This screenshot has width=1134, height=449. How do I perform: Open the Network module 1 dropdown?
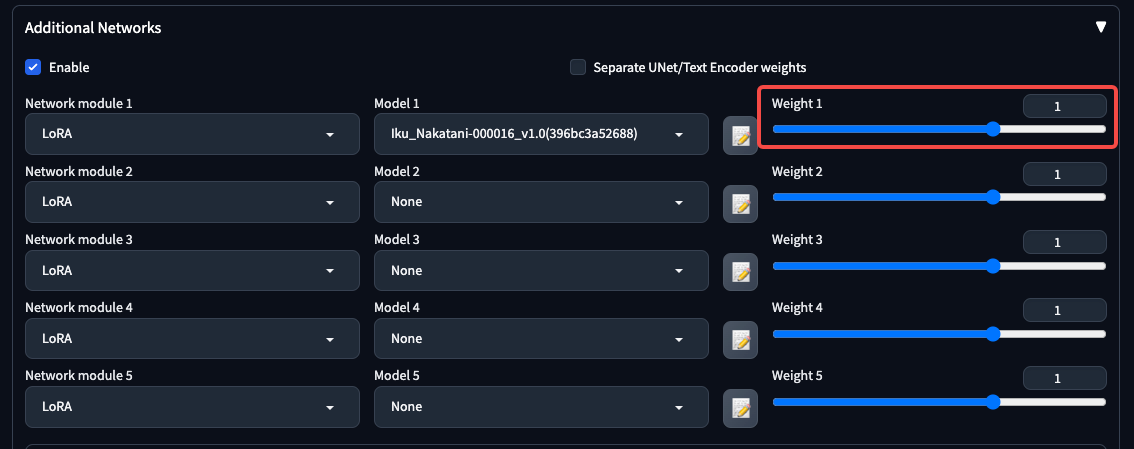(191, 134)
